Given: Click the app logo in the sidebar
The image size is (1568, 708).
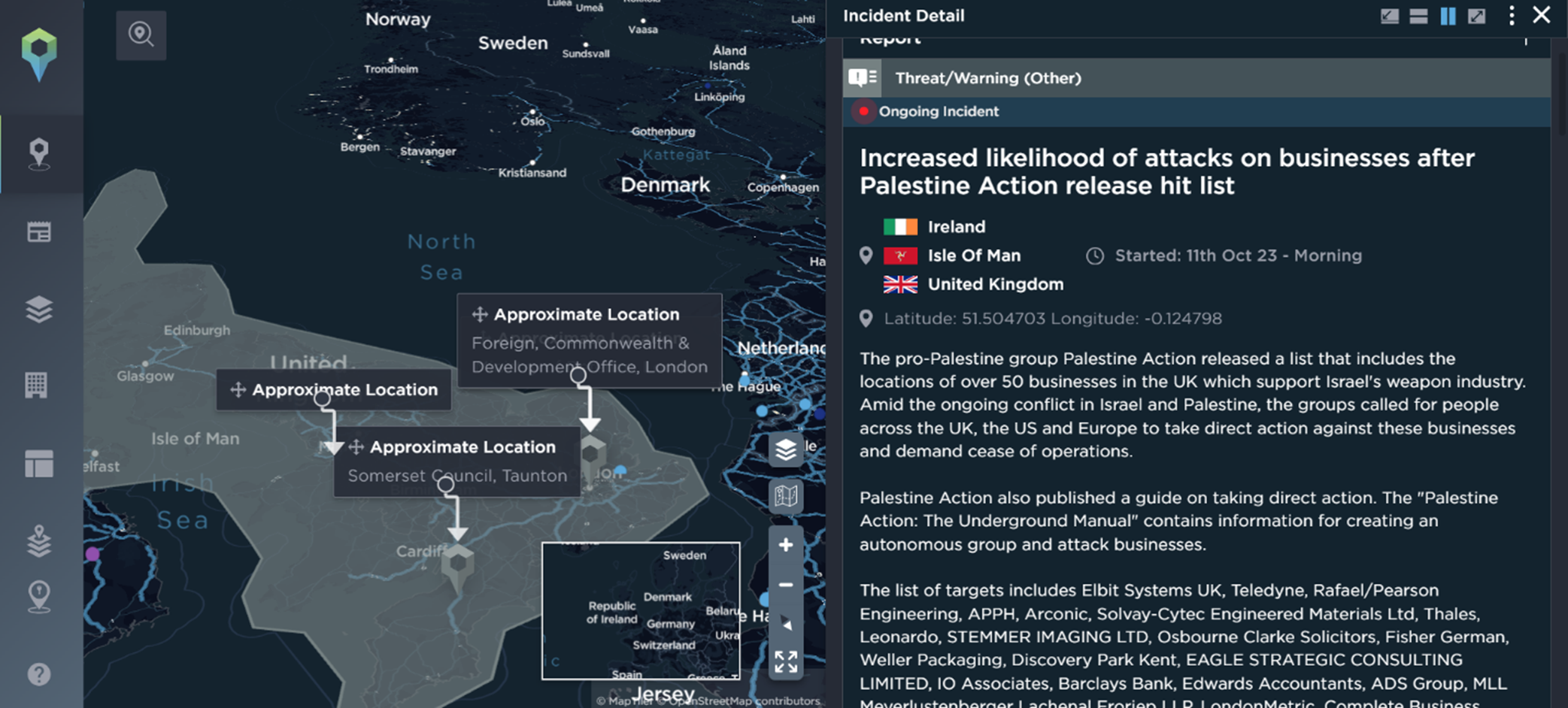Looking at the screenshot, I should (39, 55).
